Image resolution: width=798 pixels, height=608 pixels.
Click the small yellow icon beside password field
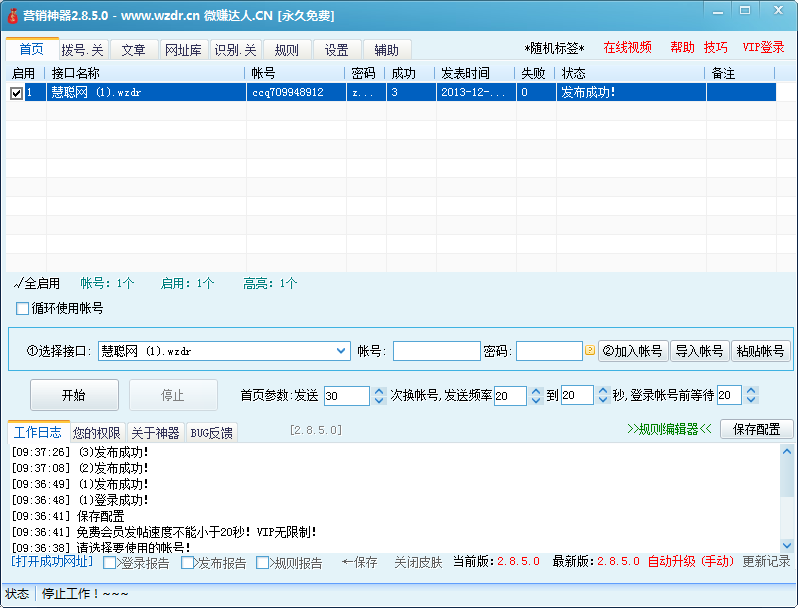pos(590,351)
